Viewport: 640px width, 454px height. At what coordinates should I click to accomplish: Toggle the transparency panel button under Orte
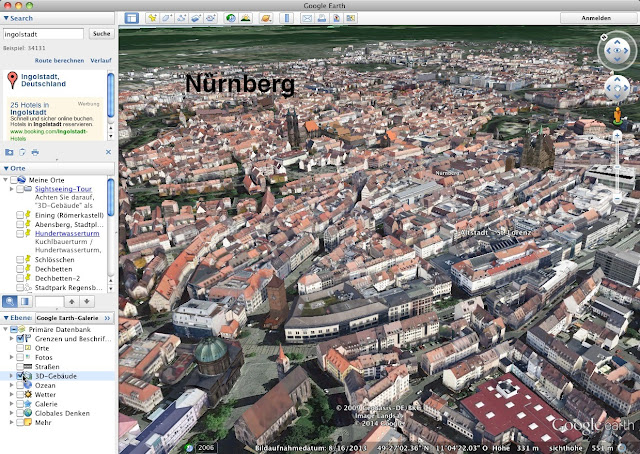click(25, 302)
